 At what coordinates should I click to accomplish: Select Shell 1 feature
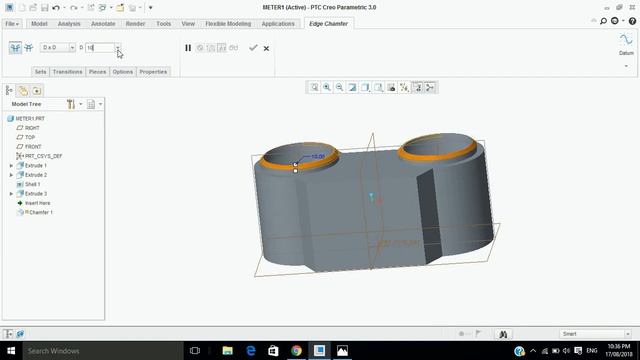click(29, 184)
